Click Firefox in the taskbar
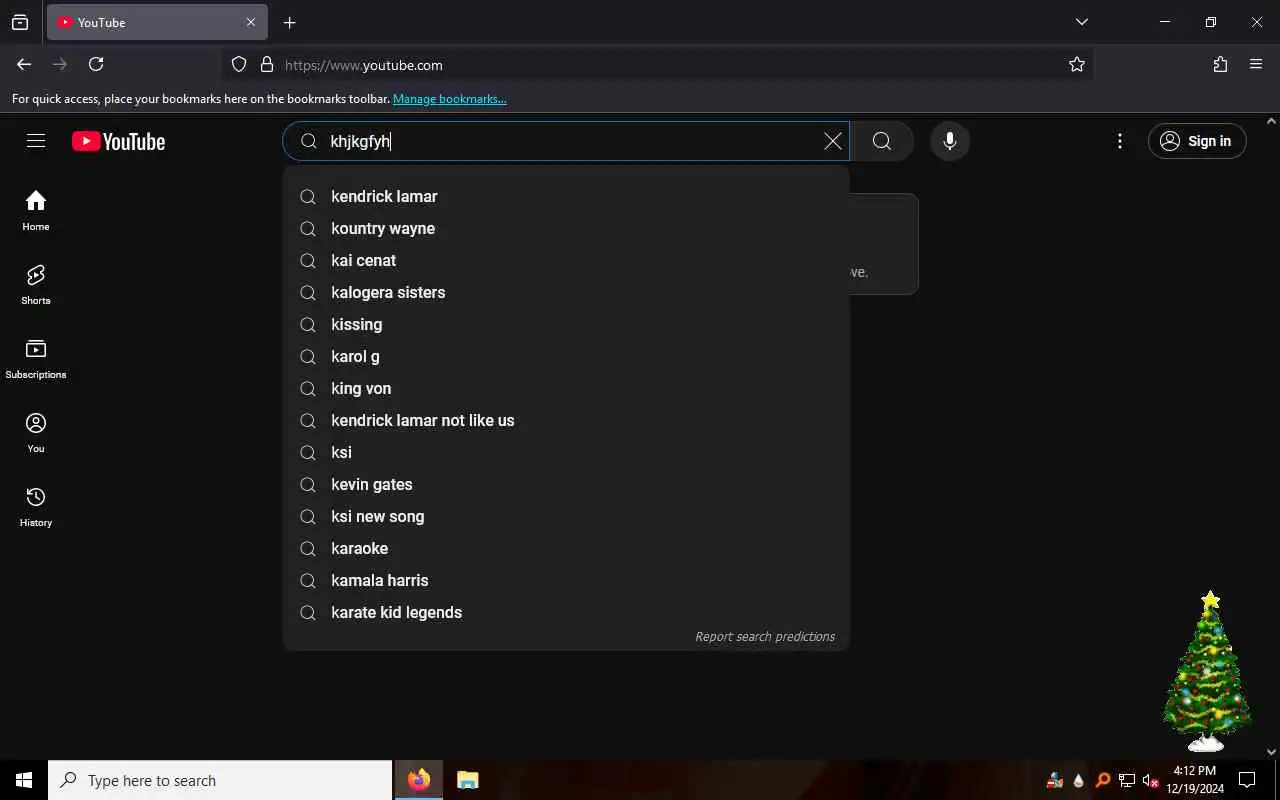Viewport: 1280px width, 800px height. 419,780
